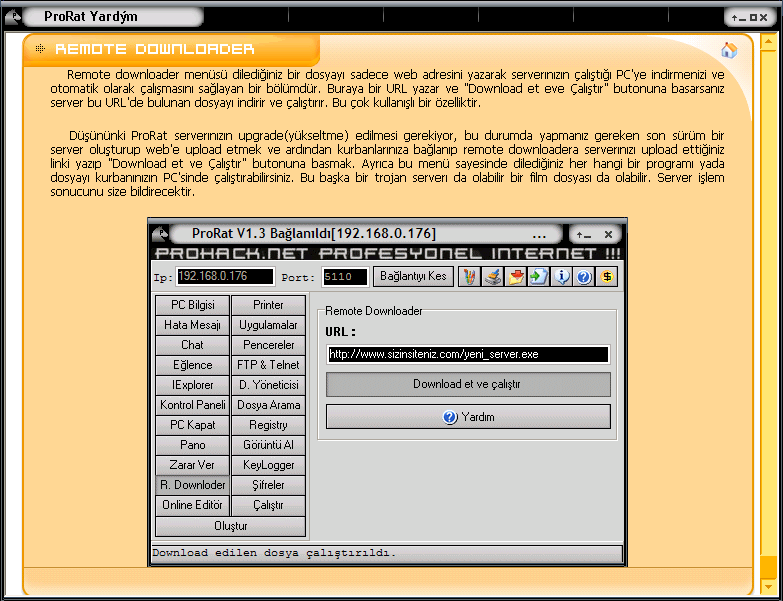Click into the URL text field
783x601 pixels.
[468, 354]
